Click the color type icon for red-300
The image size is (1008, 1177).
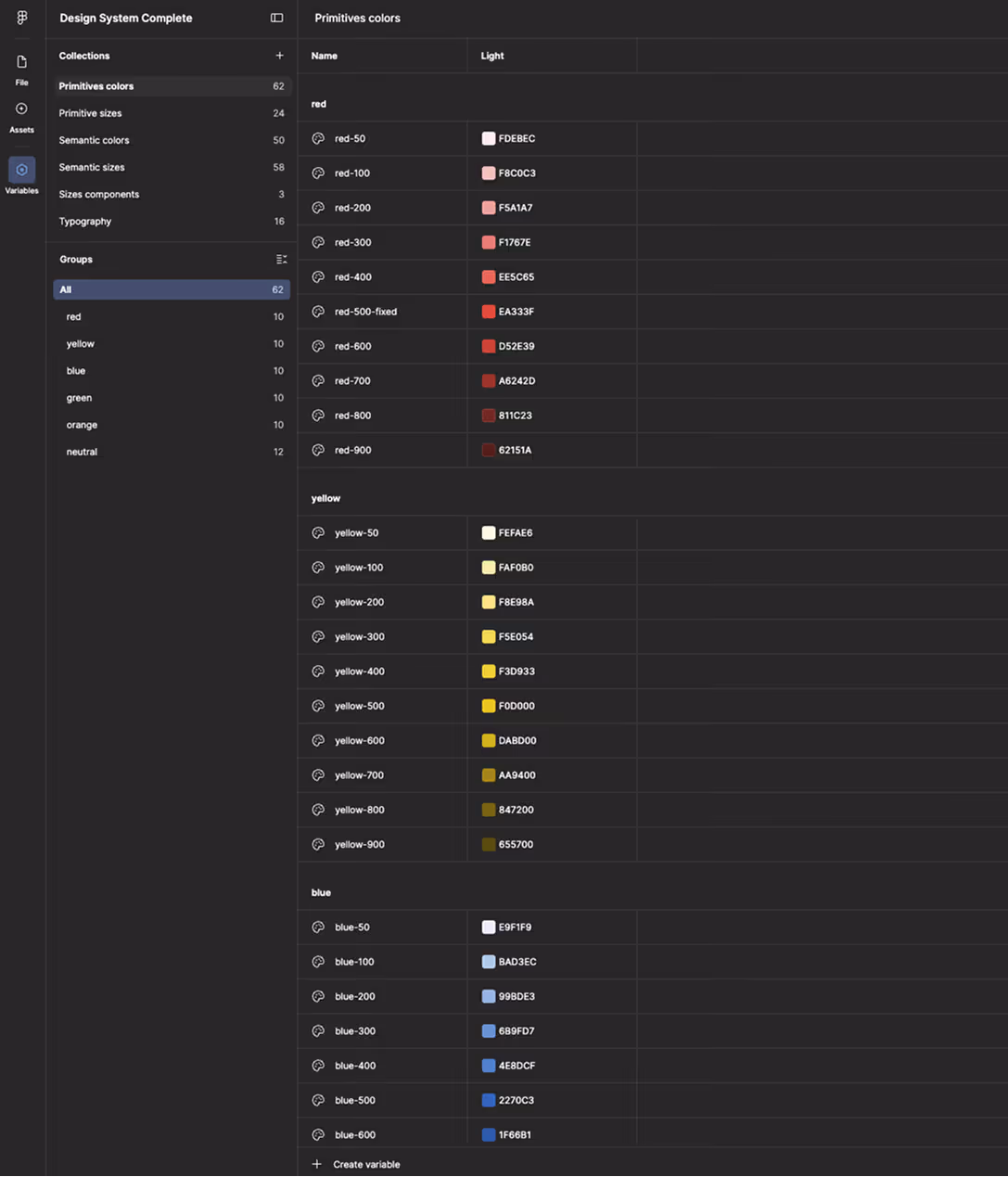tap(318, 242)
